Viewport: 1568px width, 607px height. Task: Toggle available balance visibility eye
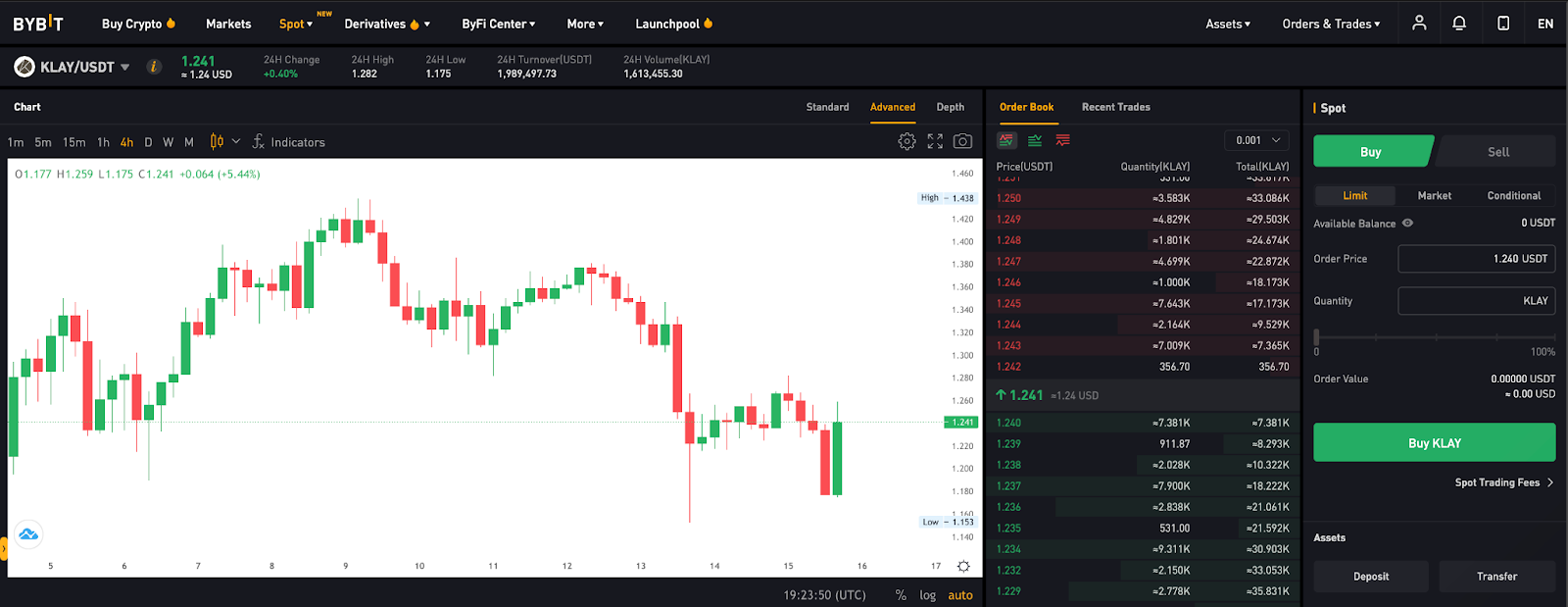tap(1408, 223)
